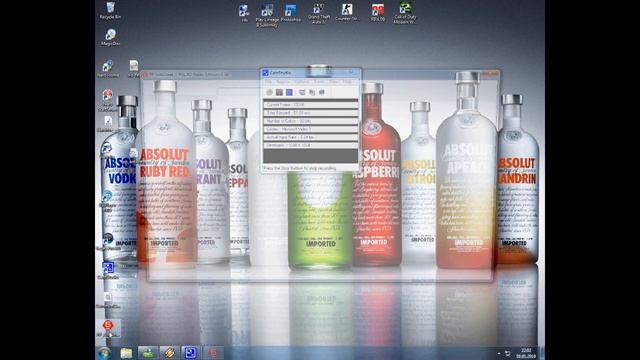Screen dimensions: 640x360
Task: Open the Tools menu in CamStudio
Action: pyautogui.click(x=319, y=82)
